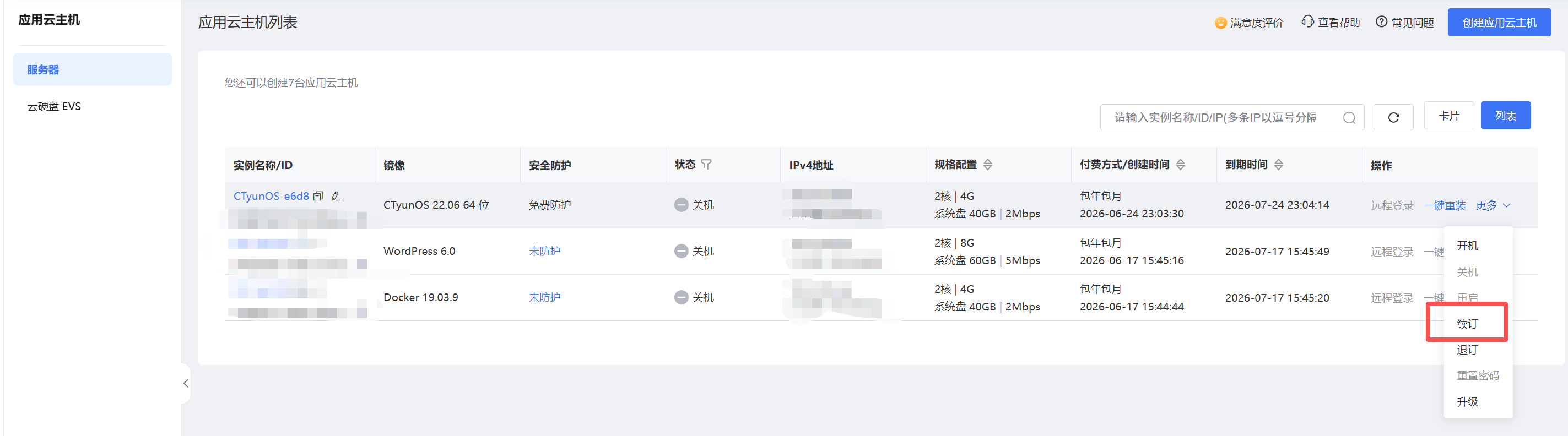
Task: Click the search magnifier icon
Action: 1349,117
